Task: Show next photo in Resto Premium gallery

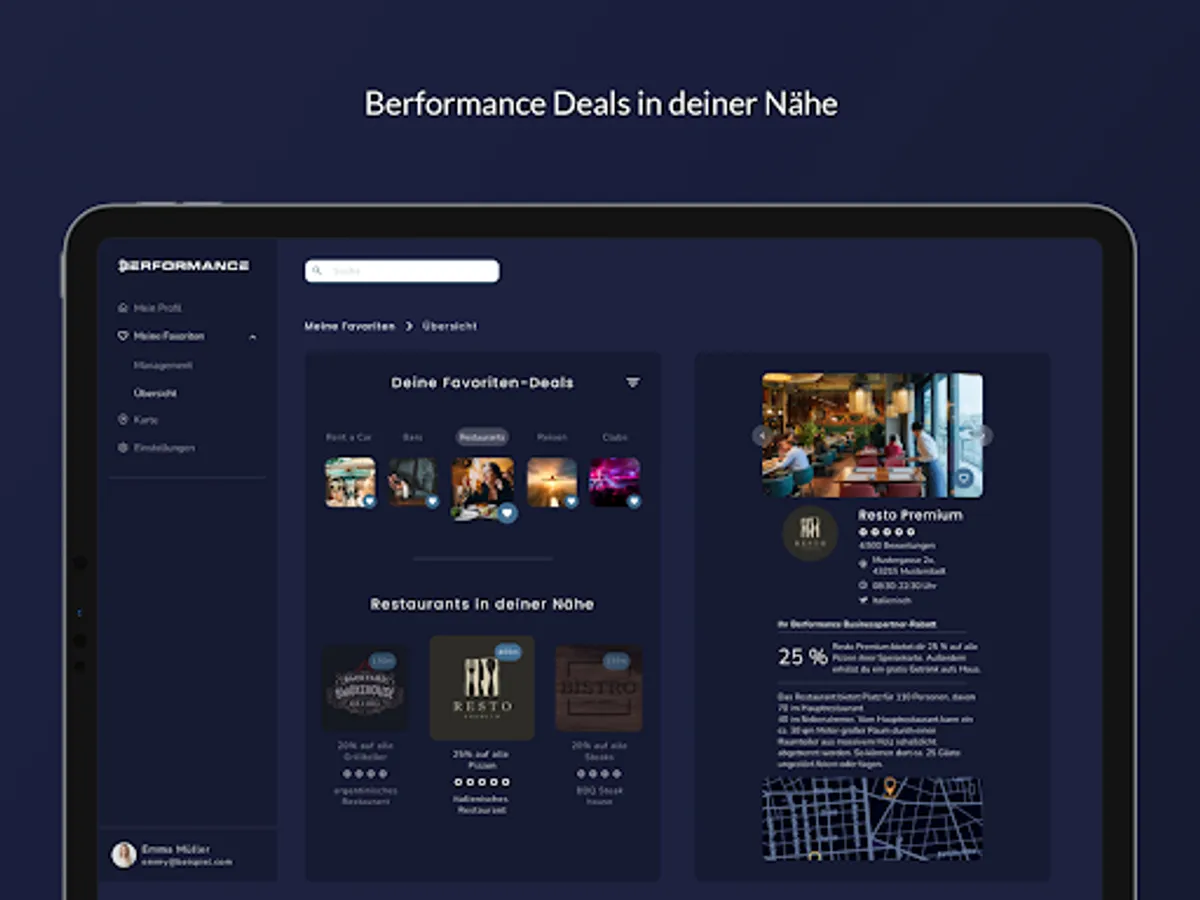Action: point(983,436)
